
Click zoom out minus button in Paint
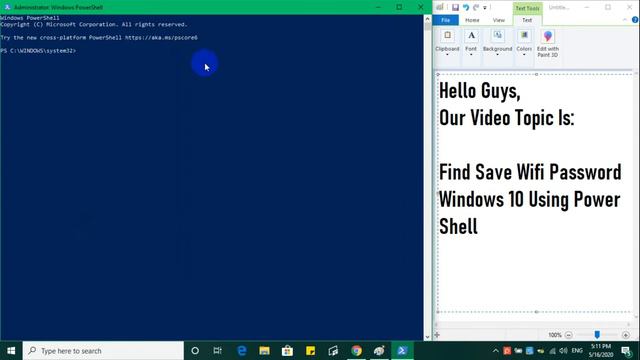pos(569,335)
